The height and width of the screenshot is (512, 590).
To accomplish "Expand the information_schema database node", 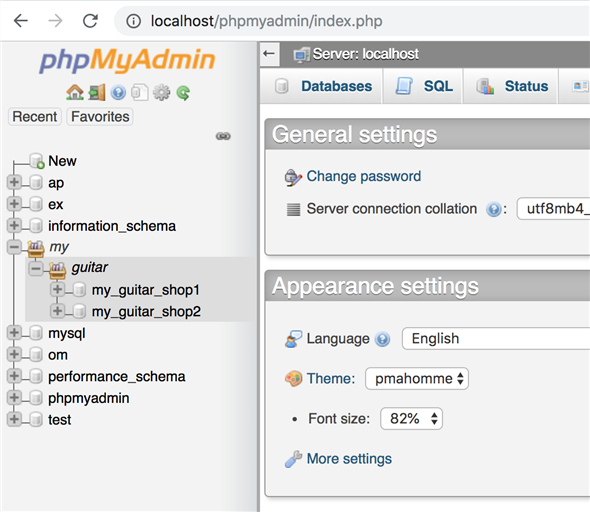I will (x=14, y=226).
